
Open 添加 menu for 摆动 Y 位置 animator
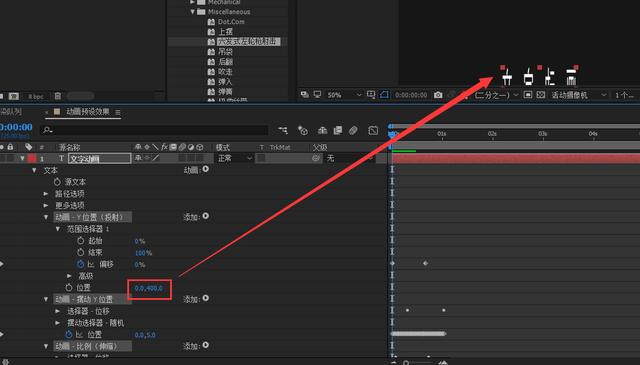pos(206,298)
